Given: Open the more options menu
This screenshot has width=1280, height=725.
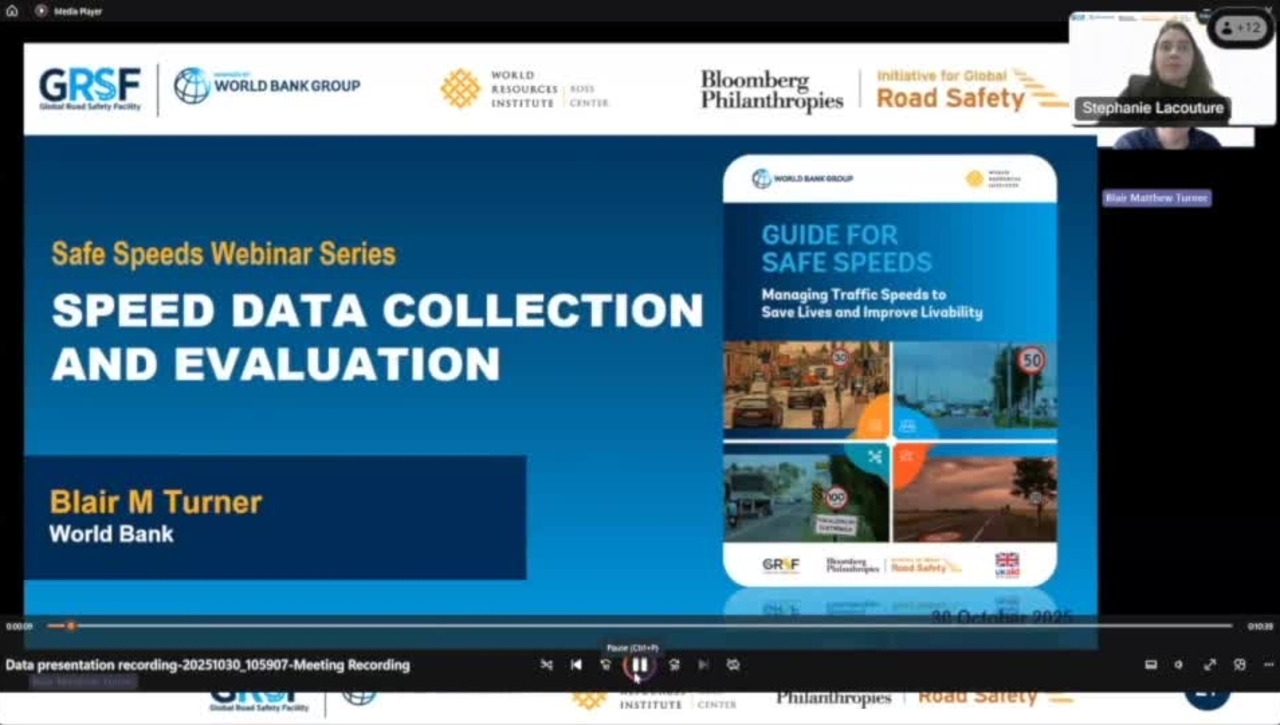Looking at the screenshot, I should click(1269, 665).
